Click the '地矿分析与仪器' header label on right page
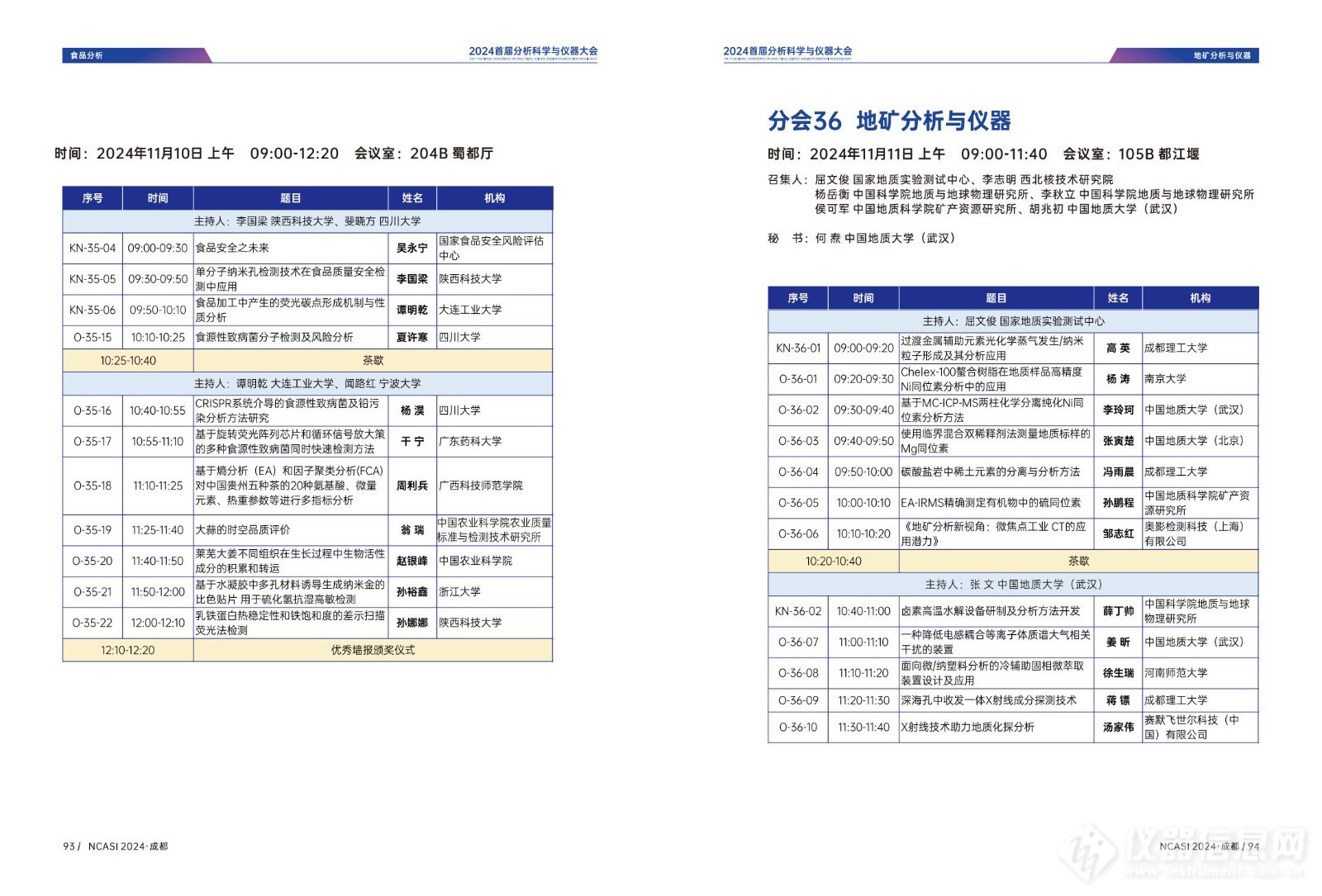This screenshot has width=1322, height=896. [x=1222, y=55]
